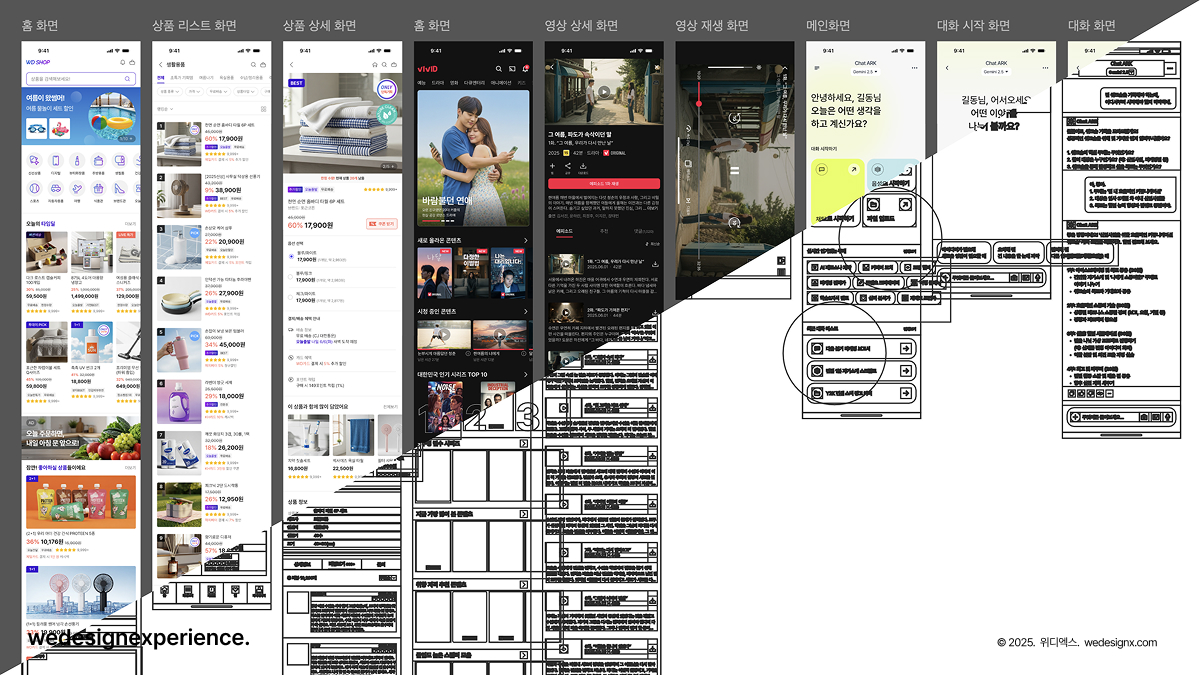Switch to the 추천 tab on video detail
The height and width of the screenshot is (675, 1200).
(604, 231)
